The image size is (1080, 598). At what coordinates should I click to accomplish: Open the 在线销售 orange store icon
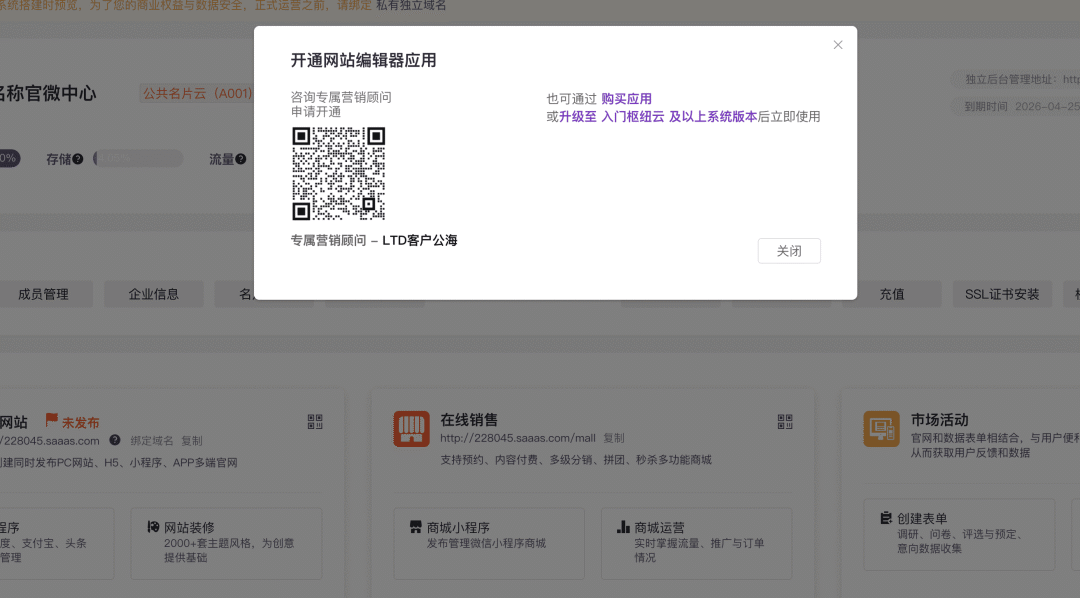coord(411,429)
